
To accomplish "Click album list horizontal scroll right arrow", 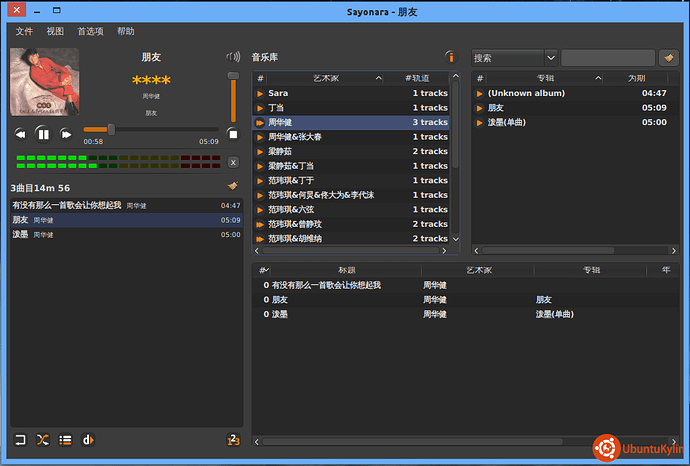I will pyautogui.click(x=673, y=250).
